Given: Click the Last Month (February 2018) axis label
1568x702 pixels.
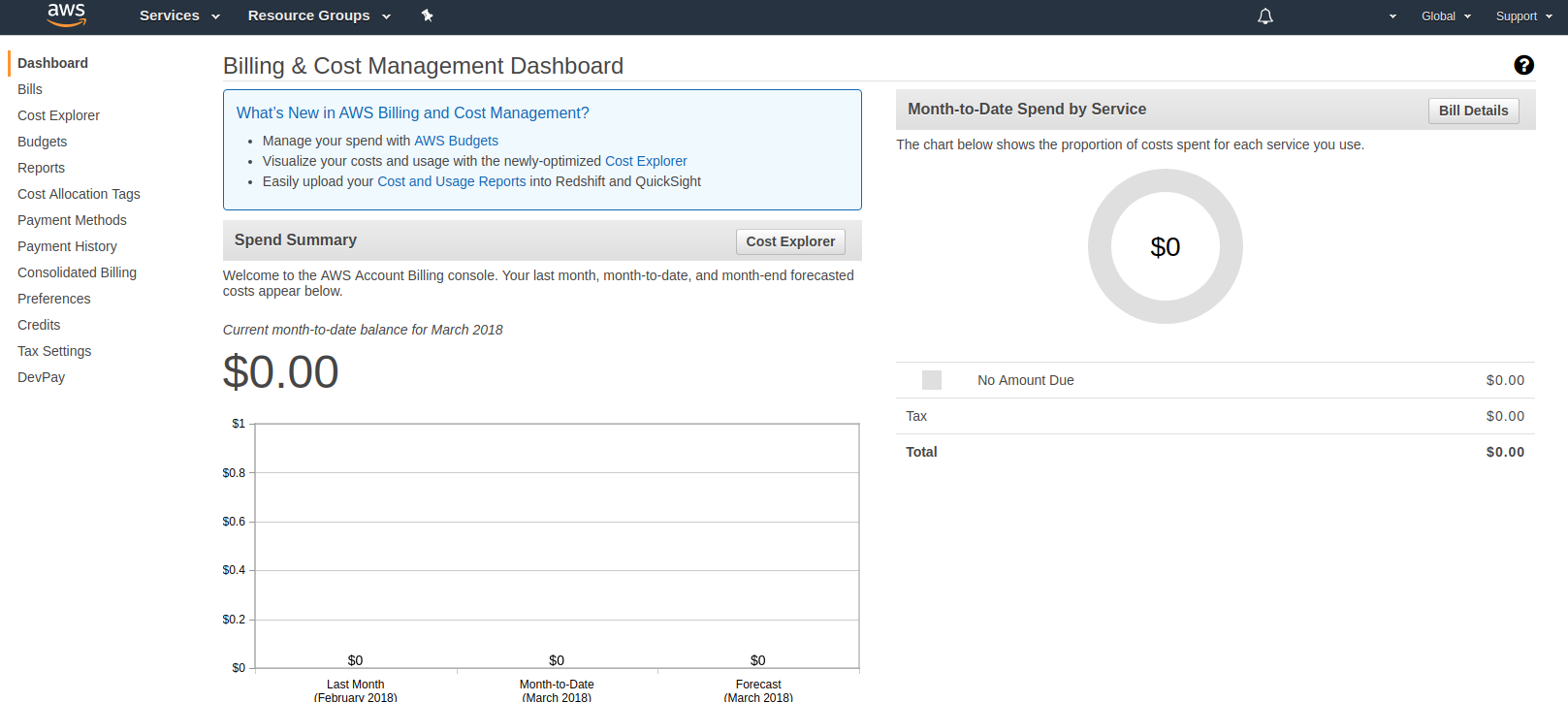Looking at the screenshot, I should 355,690.
